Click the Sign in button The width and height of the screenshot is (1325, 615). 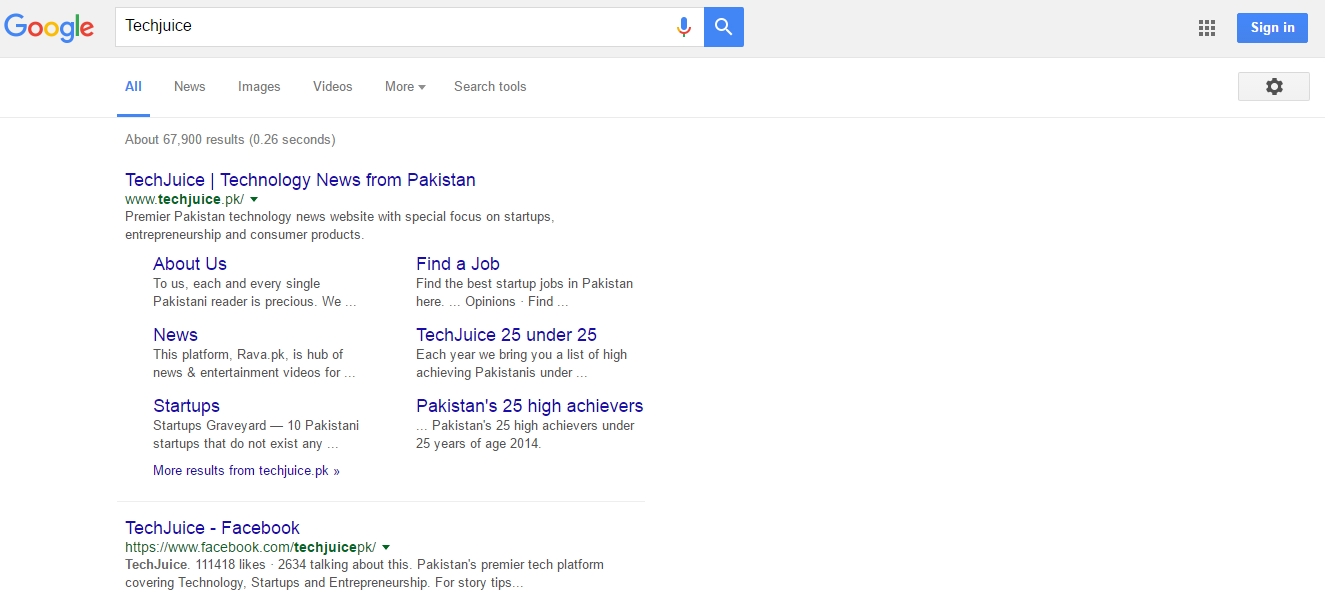click(1271, 27)
